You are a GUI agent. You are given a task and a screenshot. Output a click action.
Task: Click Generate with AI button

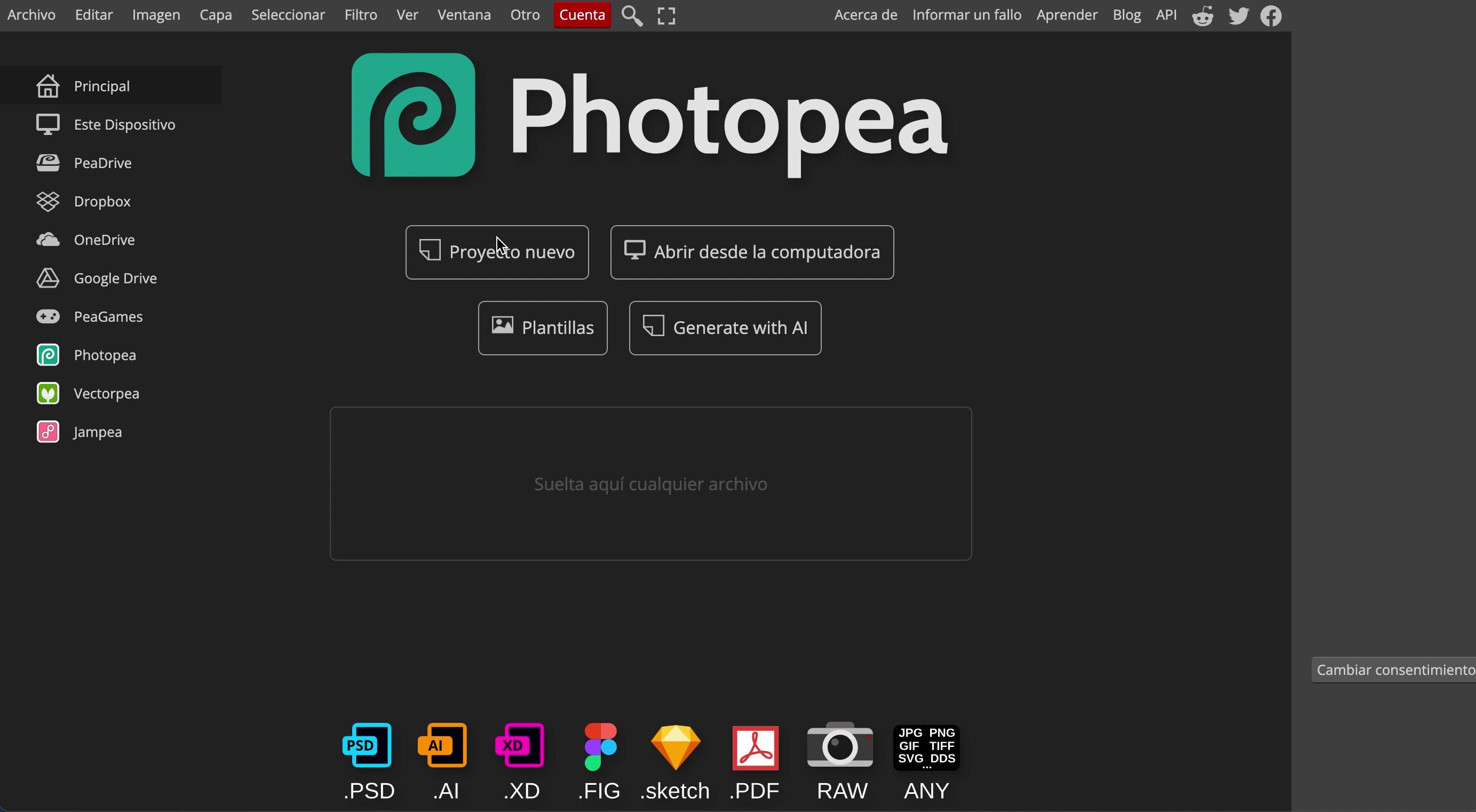click(x=725, y=328)
